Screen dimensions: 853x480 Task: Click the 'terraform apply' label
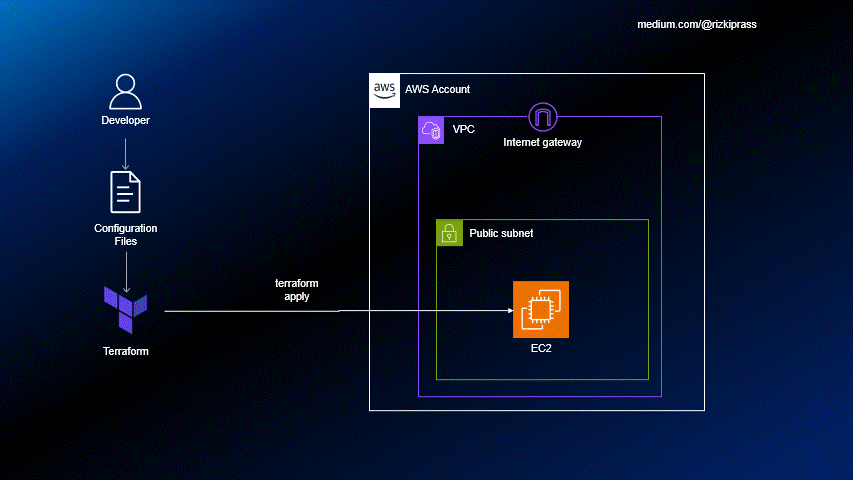pos(297,290)
